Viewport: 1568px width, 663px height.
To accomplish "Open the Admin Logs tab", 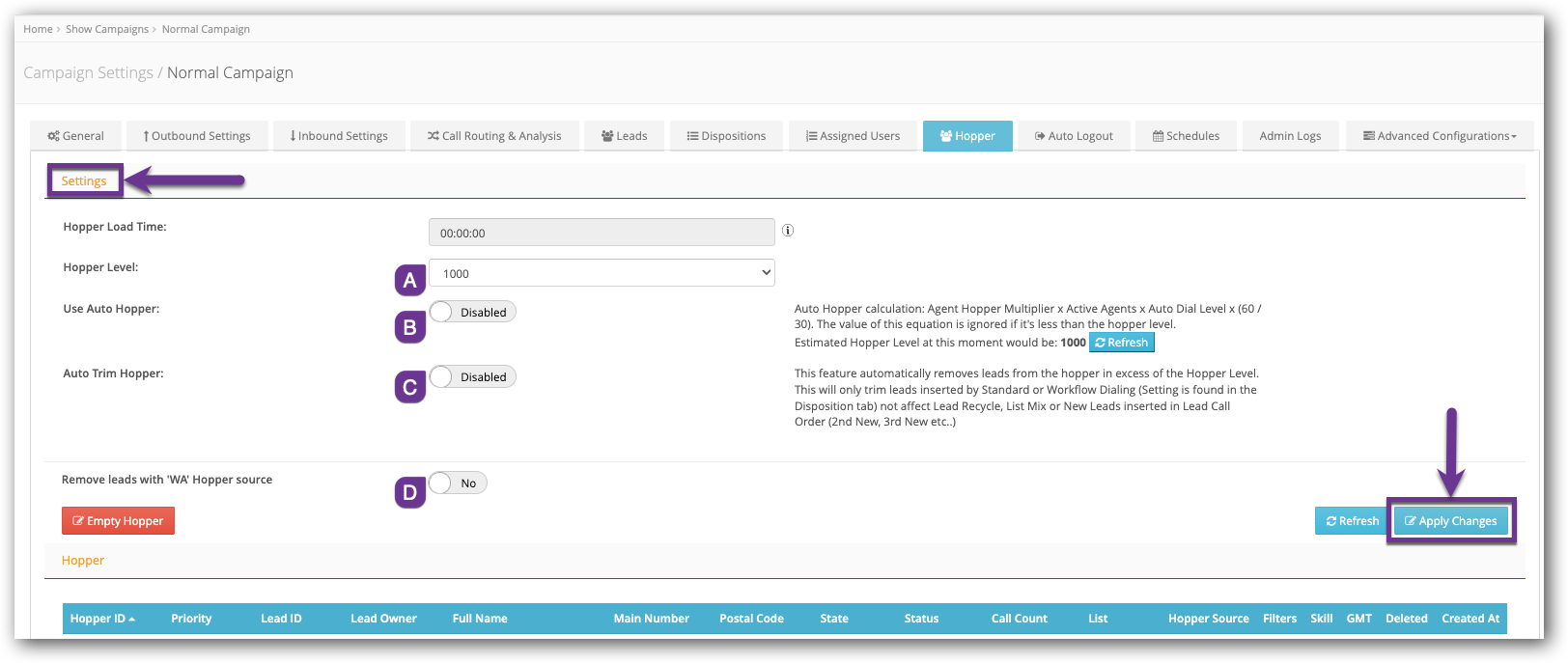I will tap(1290, 136).
